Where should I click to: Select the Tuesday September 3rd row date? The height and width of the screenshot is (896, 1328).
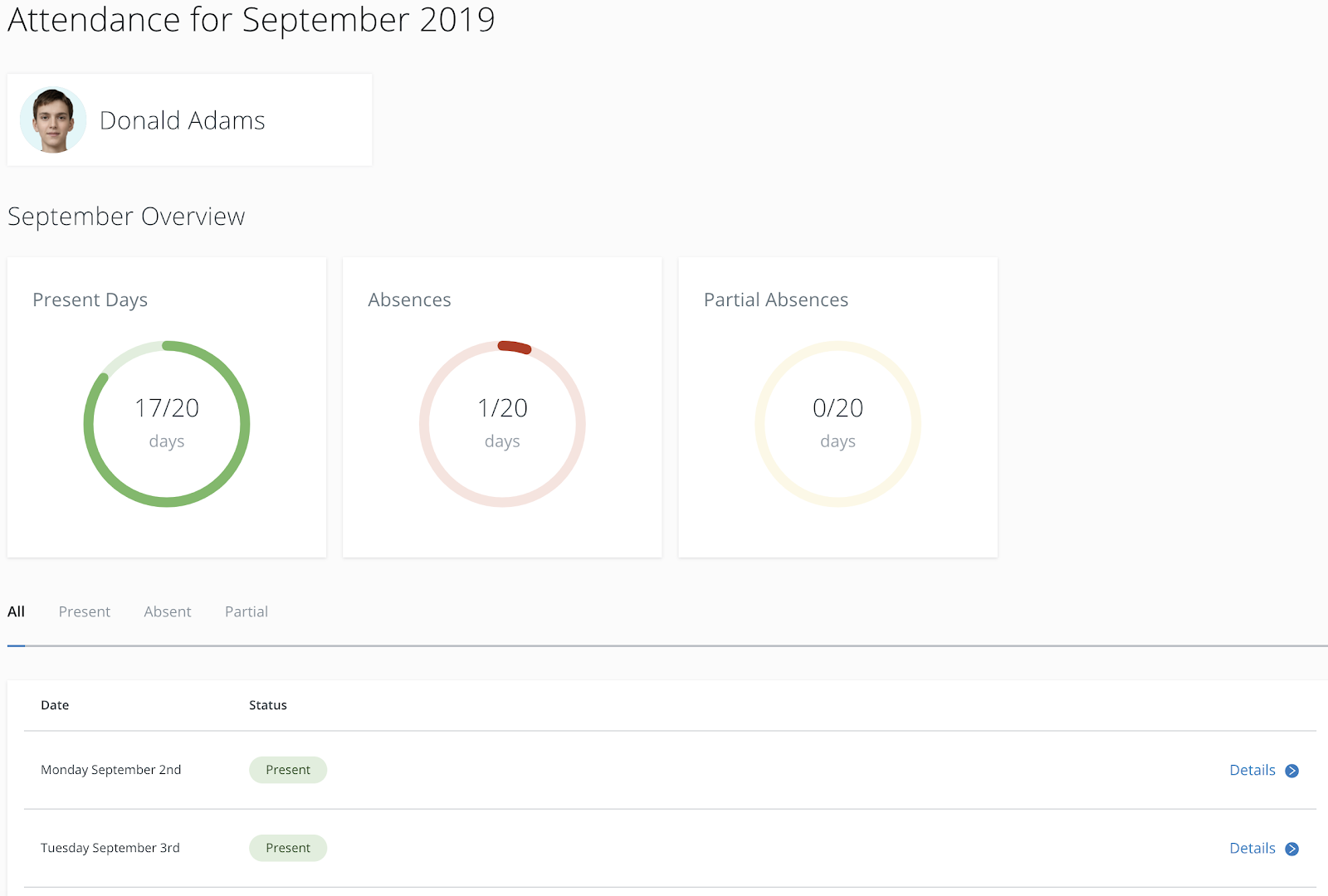(x=110, y=848)
